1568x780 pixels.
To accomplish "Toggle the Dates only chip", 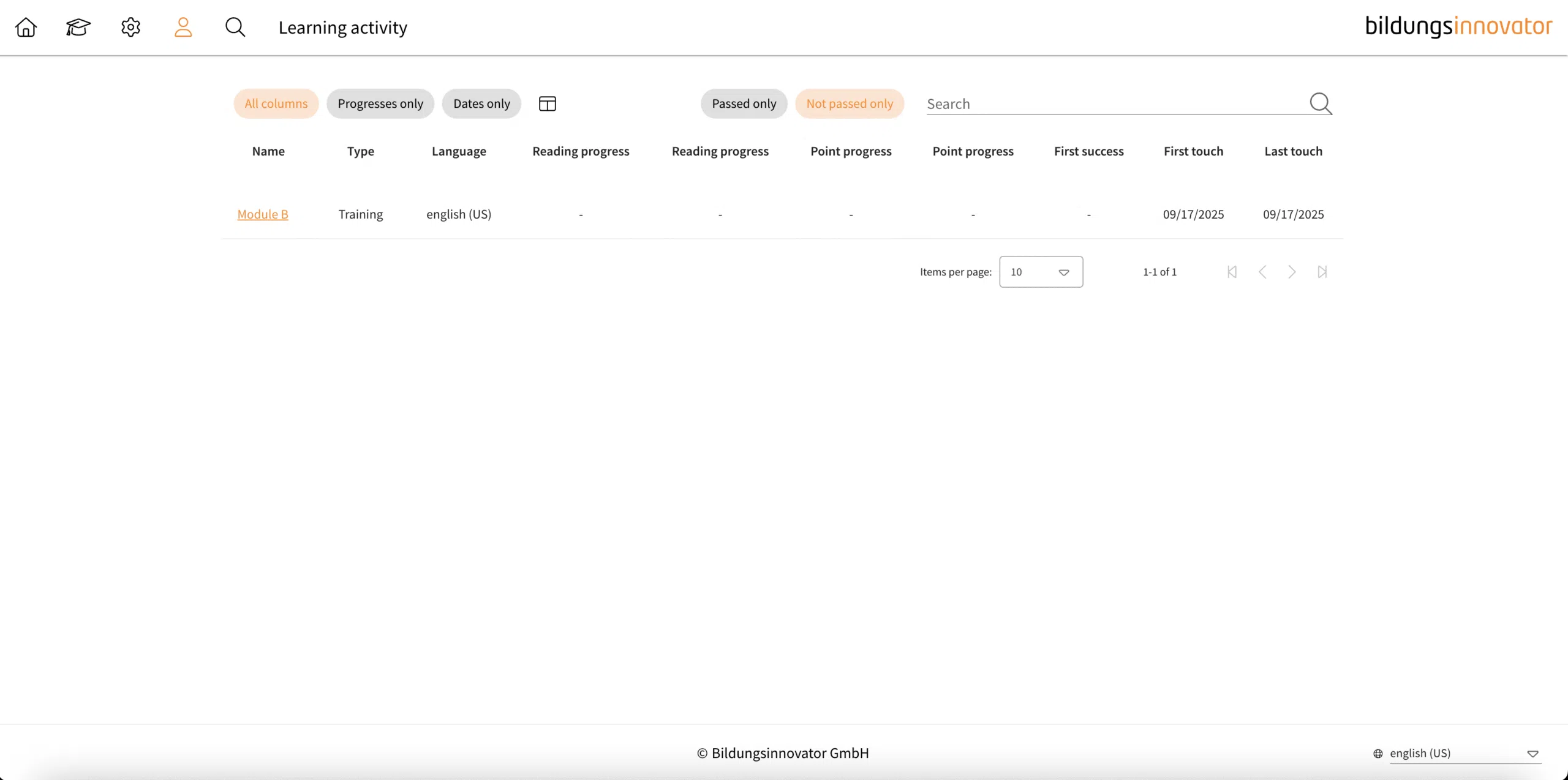I will (x=481, y=103).
